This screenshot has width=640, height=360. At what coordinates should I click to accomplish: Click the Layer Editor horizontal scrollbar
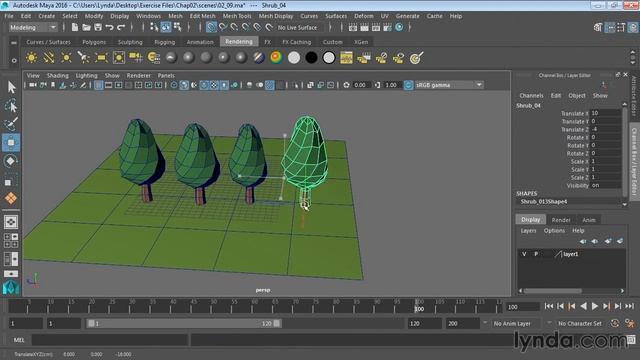[553, 291]
